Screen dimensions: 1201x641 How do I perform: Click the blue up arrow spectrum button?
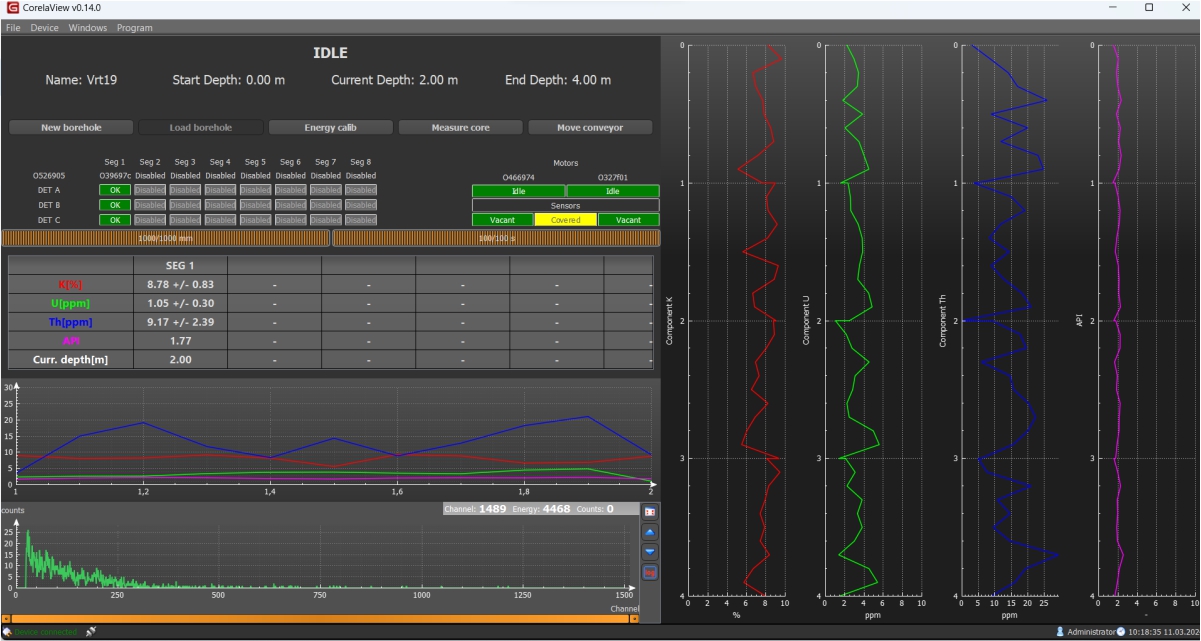coord(650,532)
